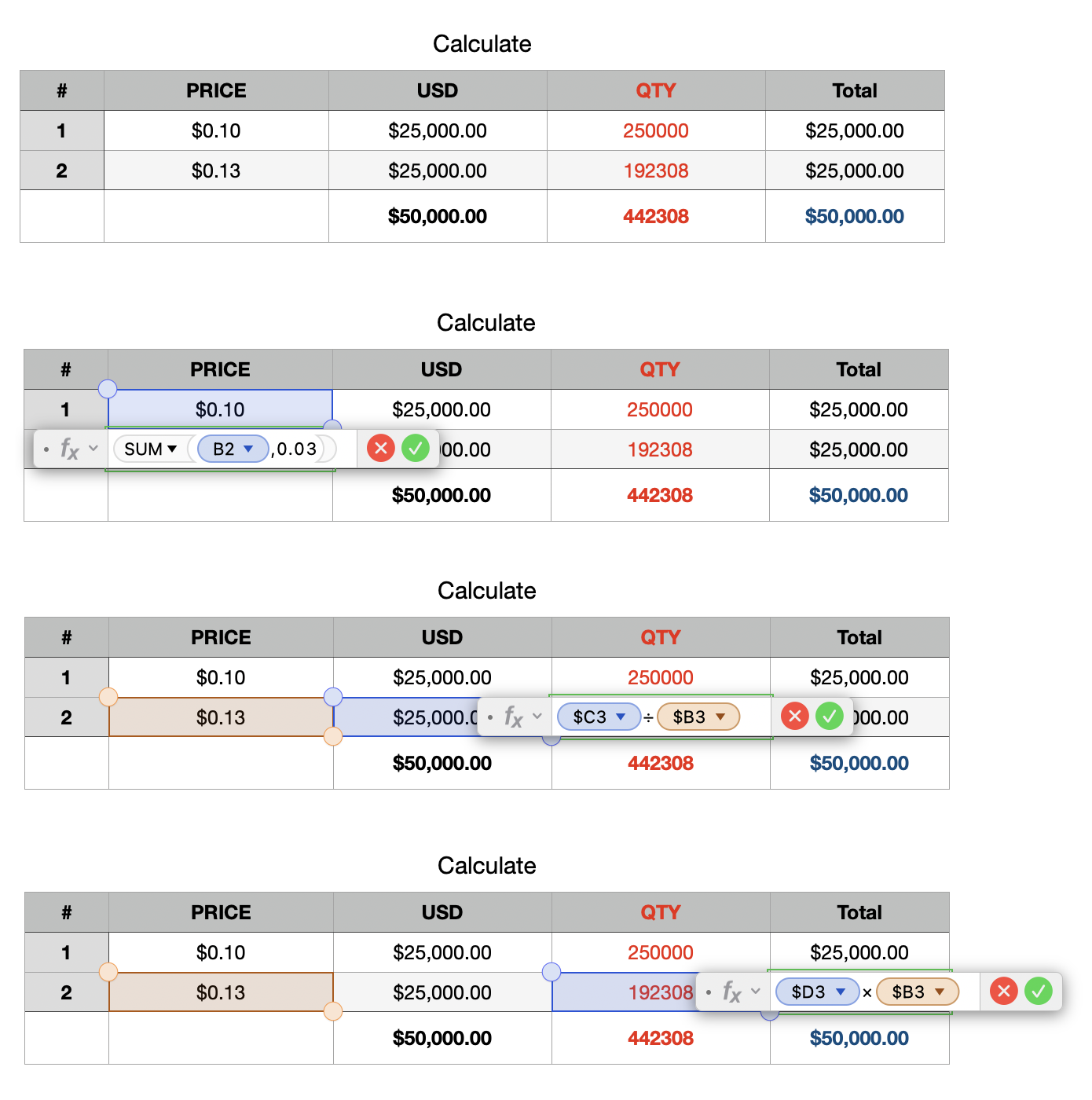Open the $D3 reference token dropdown
Image resolution: width=1092 pixels, height=1100 pixels.
tap(841, 992)
